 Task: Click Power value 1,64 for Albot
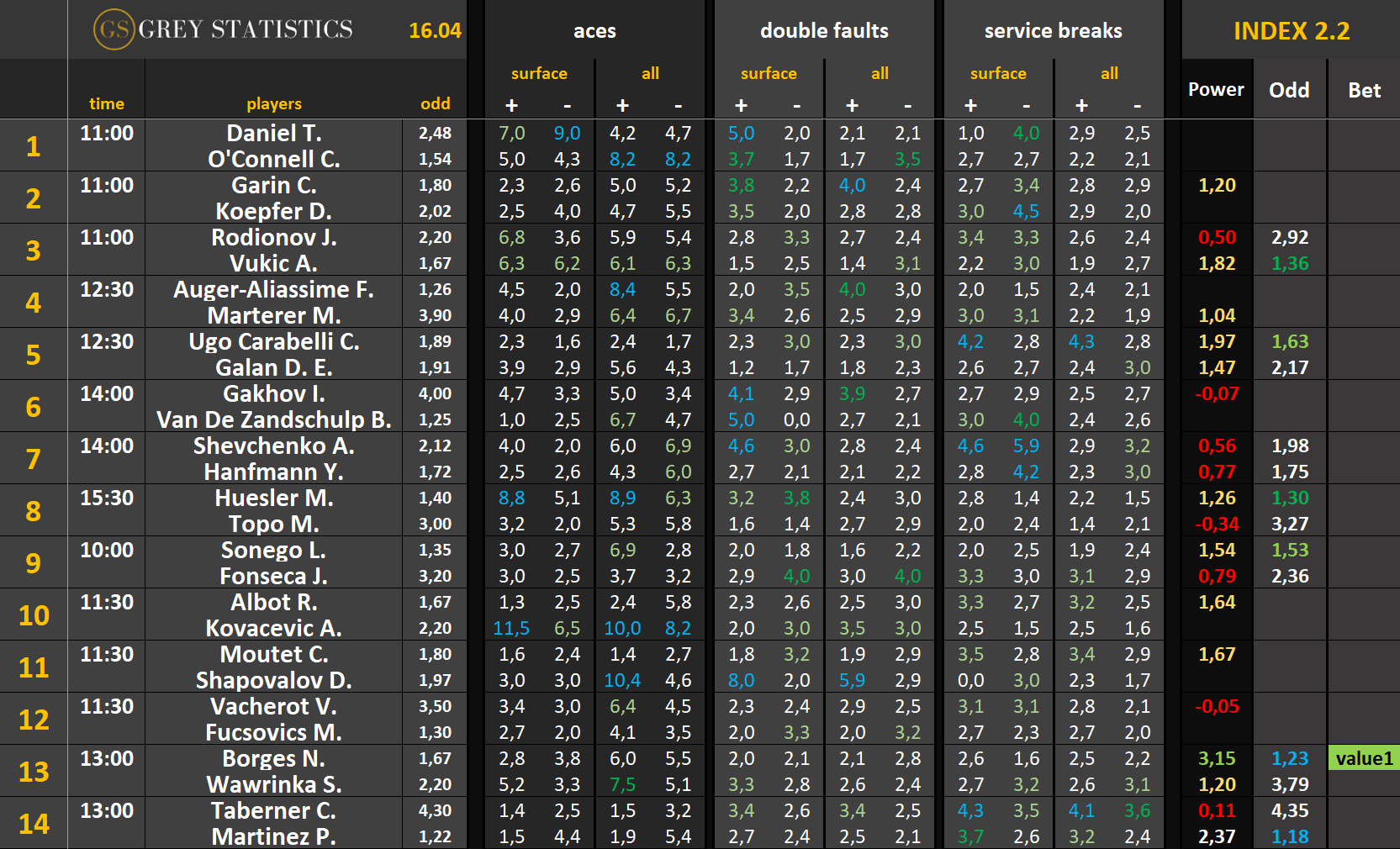pos(1217,602)
